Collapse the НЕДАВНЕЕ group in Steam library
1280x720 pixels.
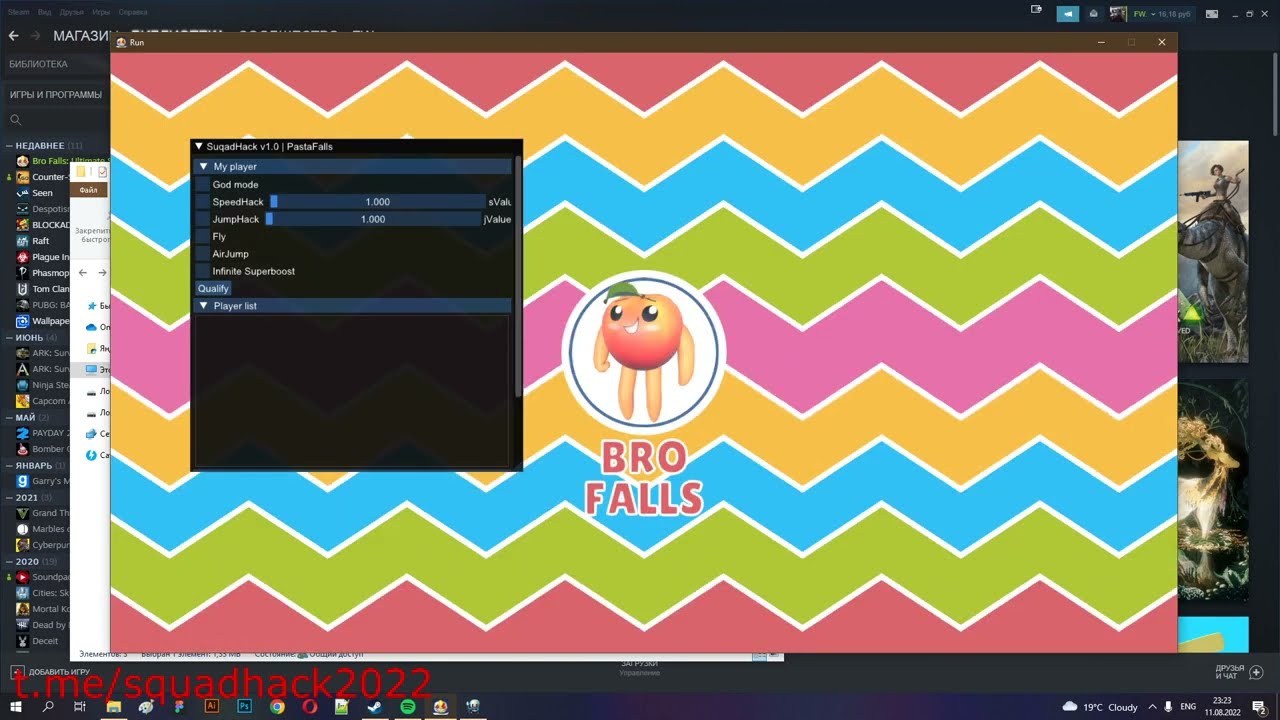(x=10, y=146)
